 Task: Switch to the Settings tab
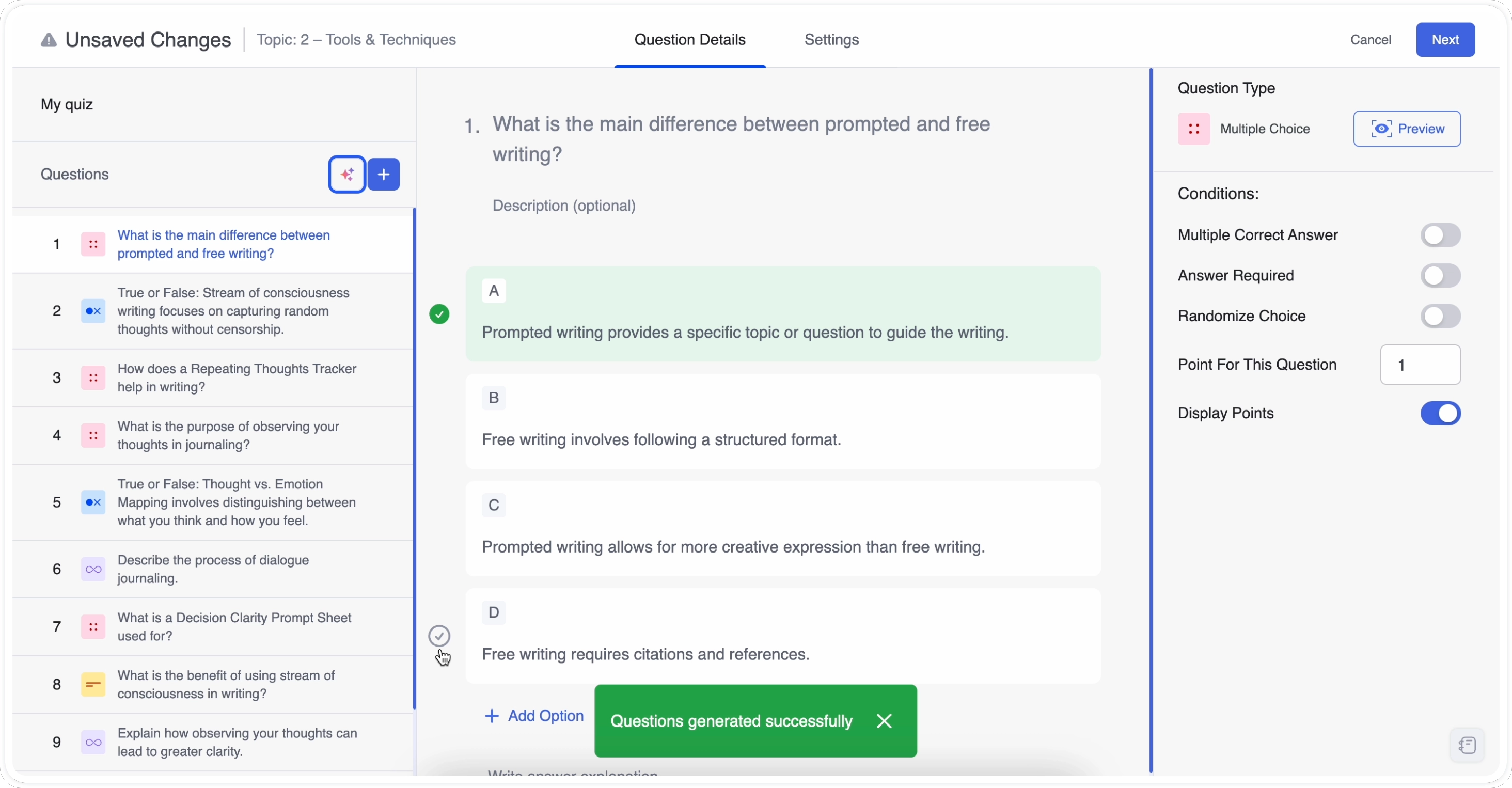pos(831,40)
